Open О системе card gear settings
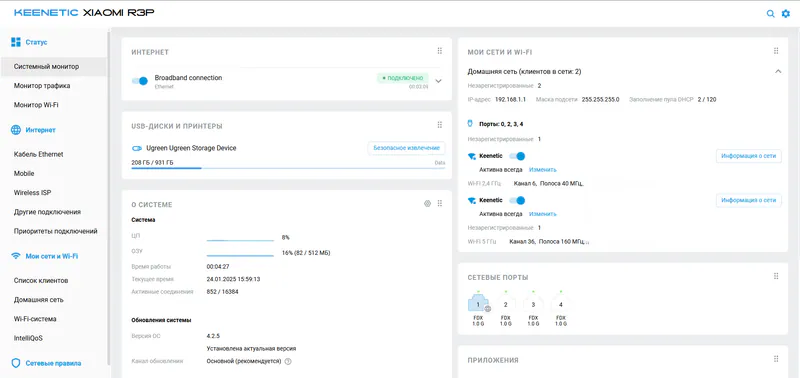 428,204
